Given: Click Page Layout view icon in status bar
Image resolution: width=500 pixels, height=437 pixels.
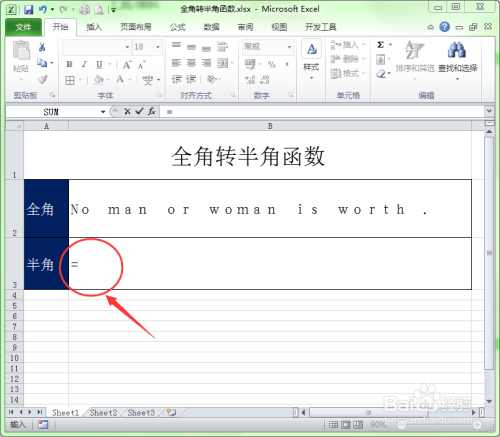Looking at the screenshot, I should pos(346,425).
